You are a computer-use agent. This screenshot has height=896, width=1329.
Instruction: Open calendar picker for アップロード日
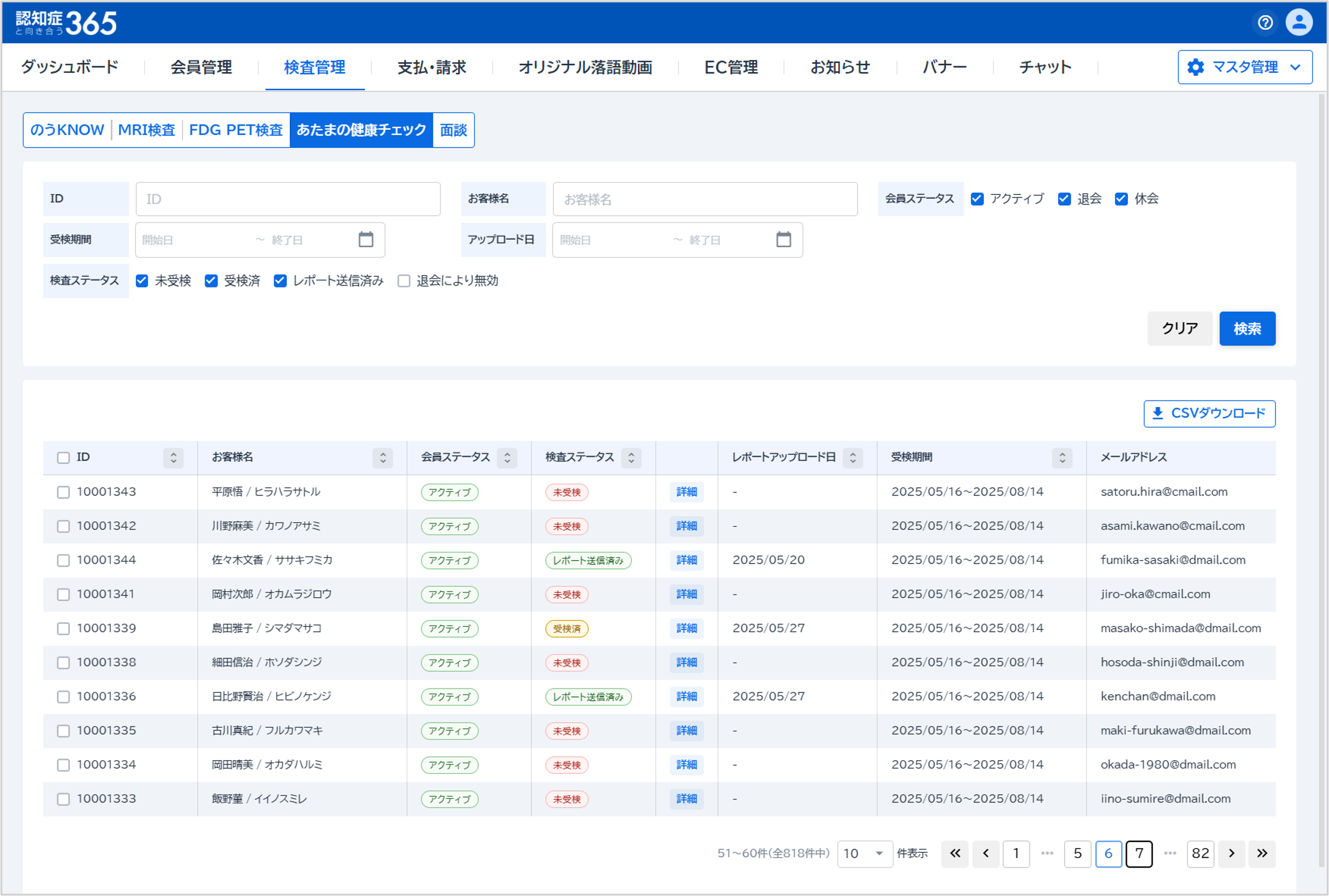click(783, 239)
